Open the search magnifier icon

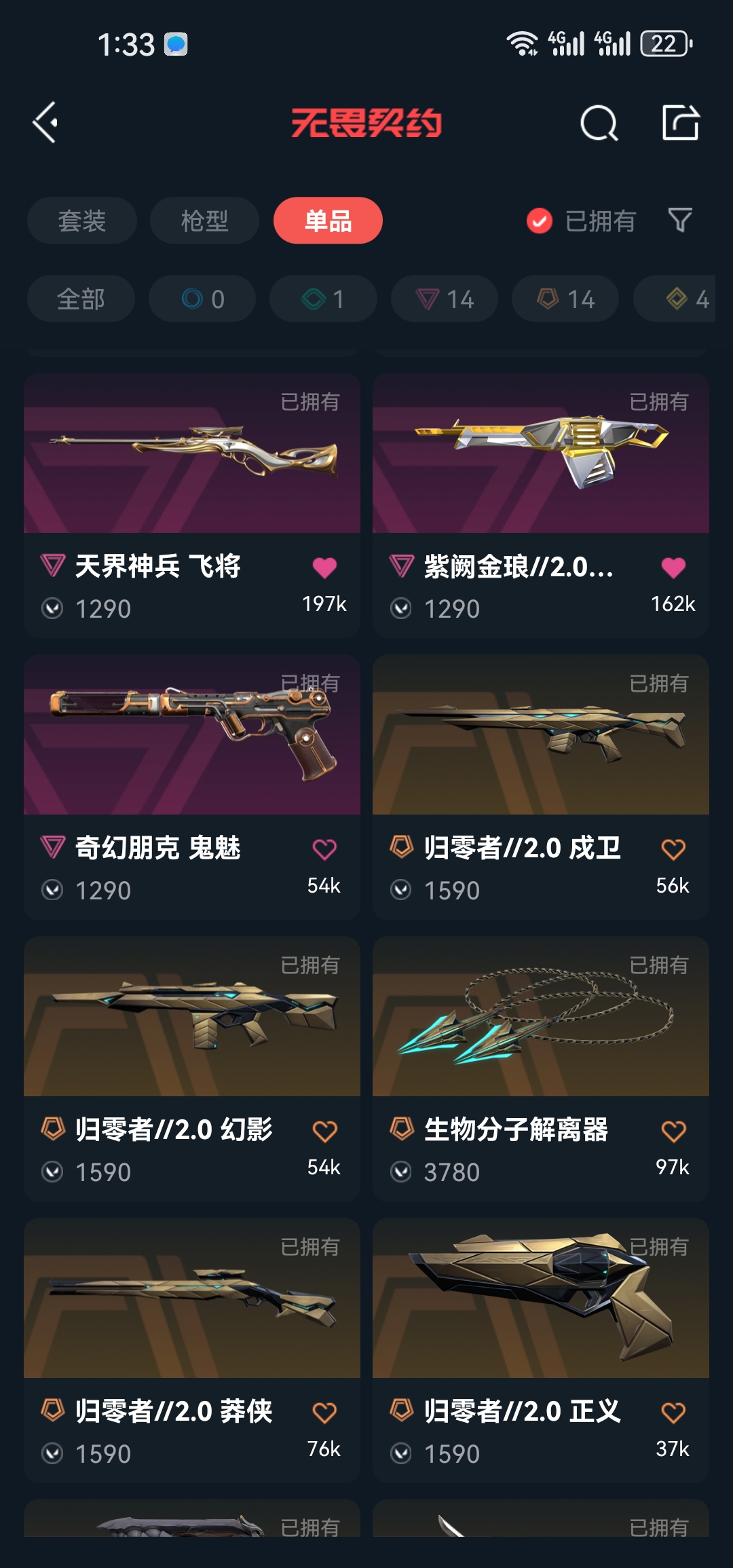(x=599, y=123)
